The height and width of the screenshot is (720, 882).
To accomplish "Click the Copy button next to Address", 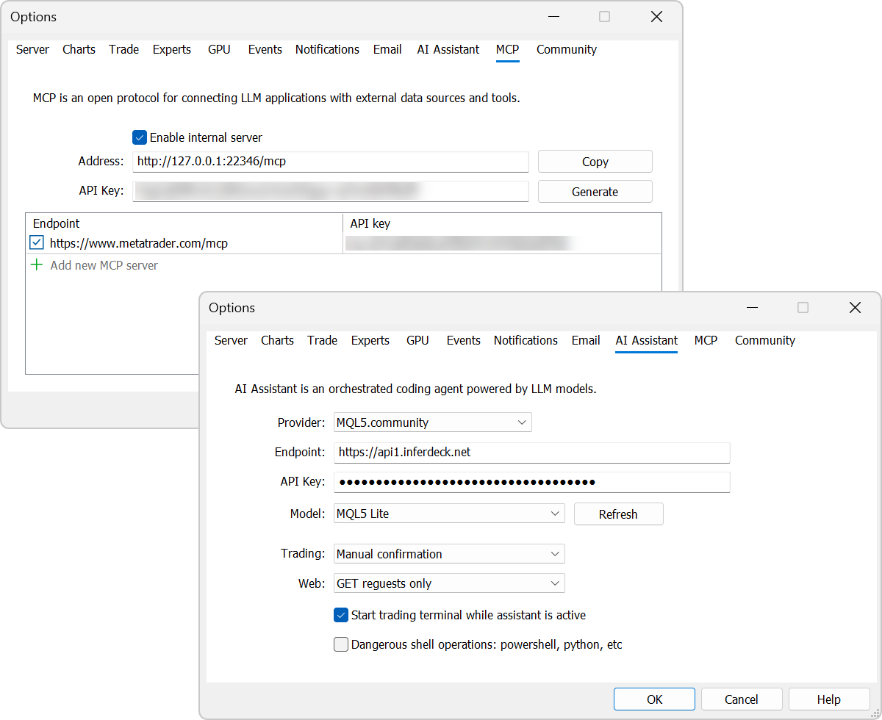I will [595, 161].
